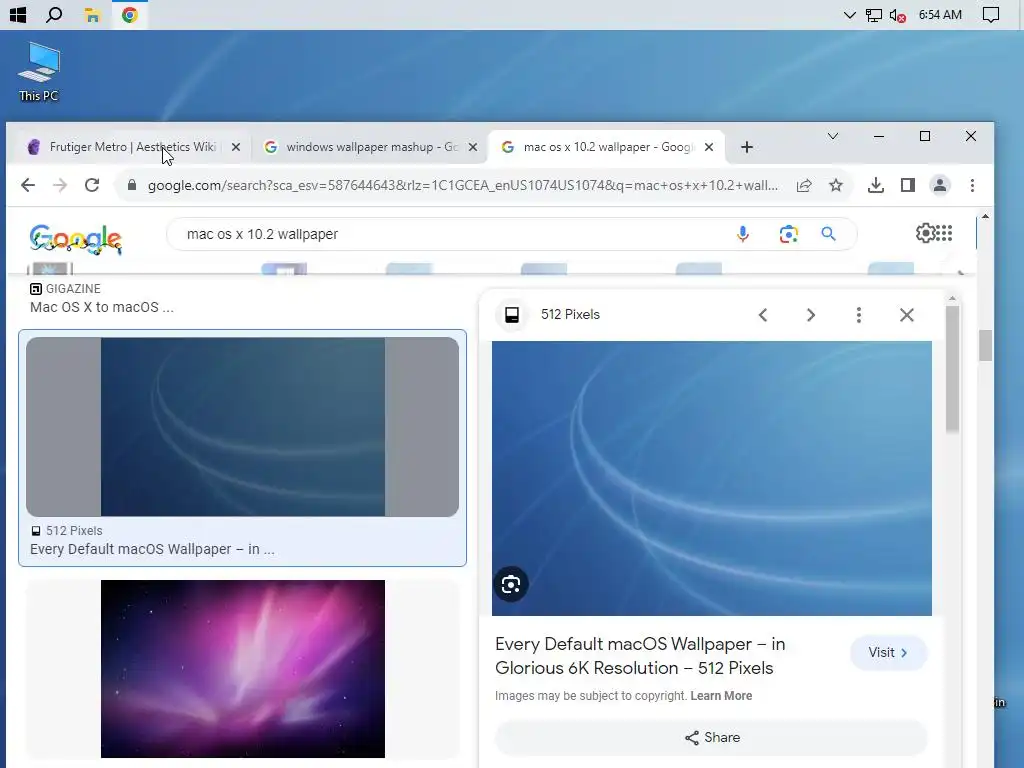Image resolution: width=1024 pixels, height=768 pixels.
Task: Open Chrome's three-dot menu
Action: point(972,185)
